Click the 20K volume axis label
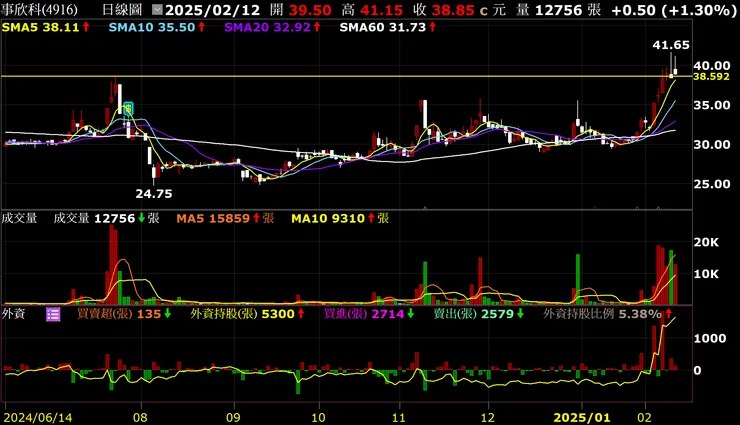The image size is (740, 425). click(x=706, y=242)
